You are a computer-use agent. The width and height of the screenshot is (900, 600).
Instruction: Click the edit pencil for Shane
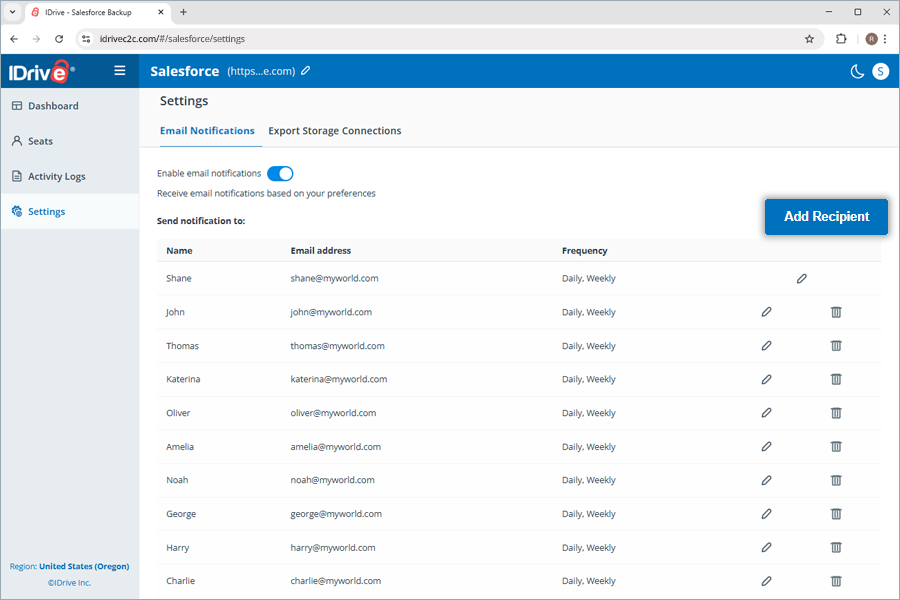point(801,279)
